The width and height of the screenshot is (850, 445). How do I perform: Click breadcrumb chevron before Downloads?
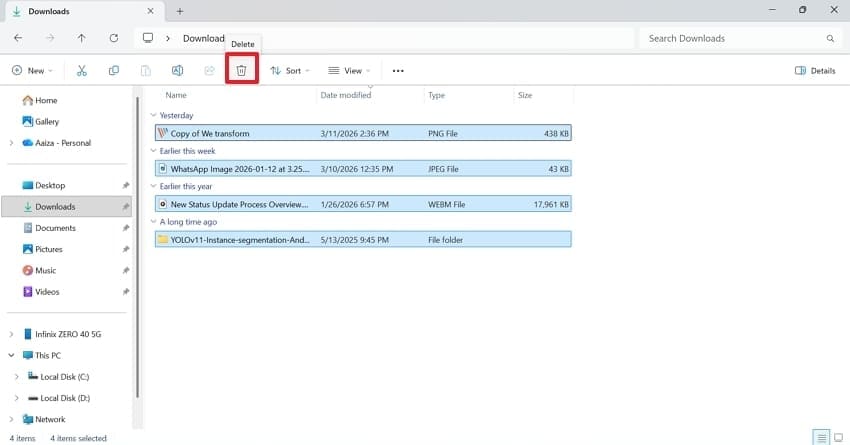168,38
